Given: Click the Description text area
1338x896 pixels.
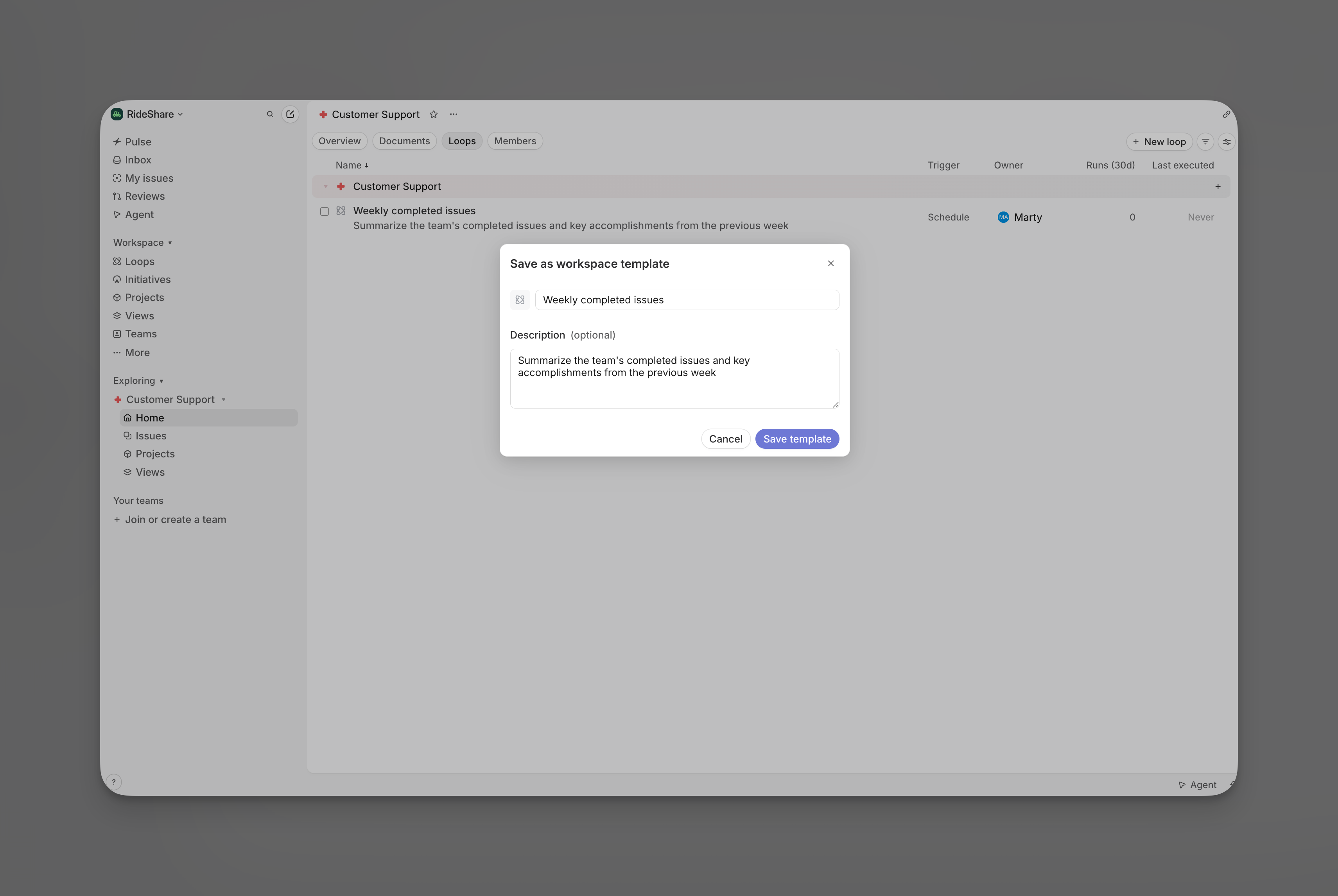Looking at the screenshot, I should tap(674, 378).
